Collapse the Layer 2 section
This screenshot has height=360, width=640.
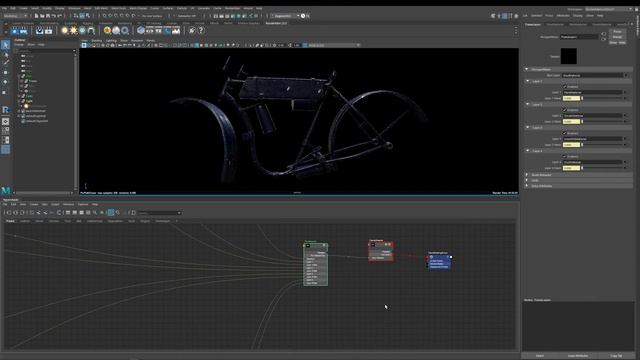click(528, 104)
